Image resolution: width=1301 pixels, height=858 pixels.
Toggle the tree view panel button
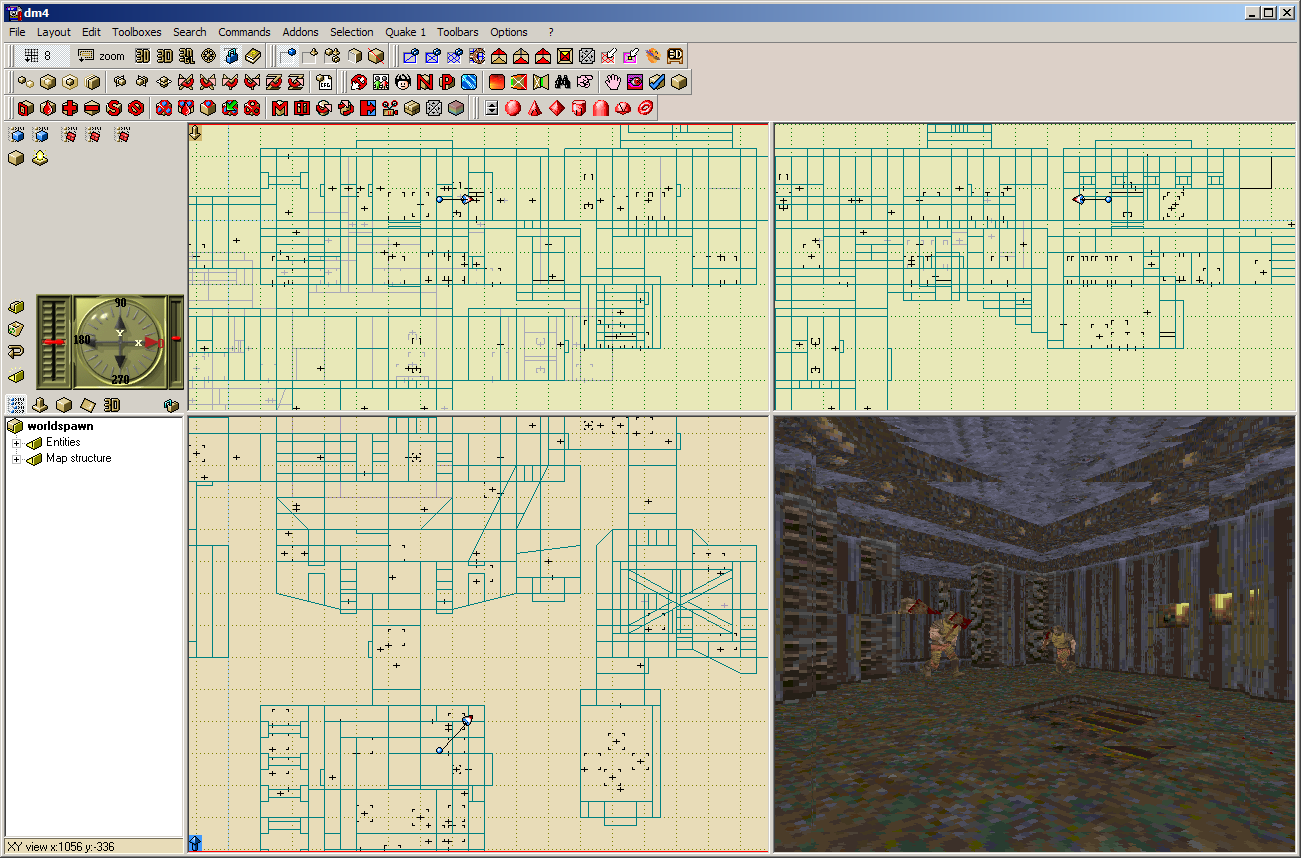point(16,405)
